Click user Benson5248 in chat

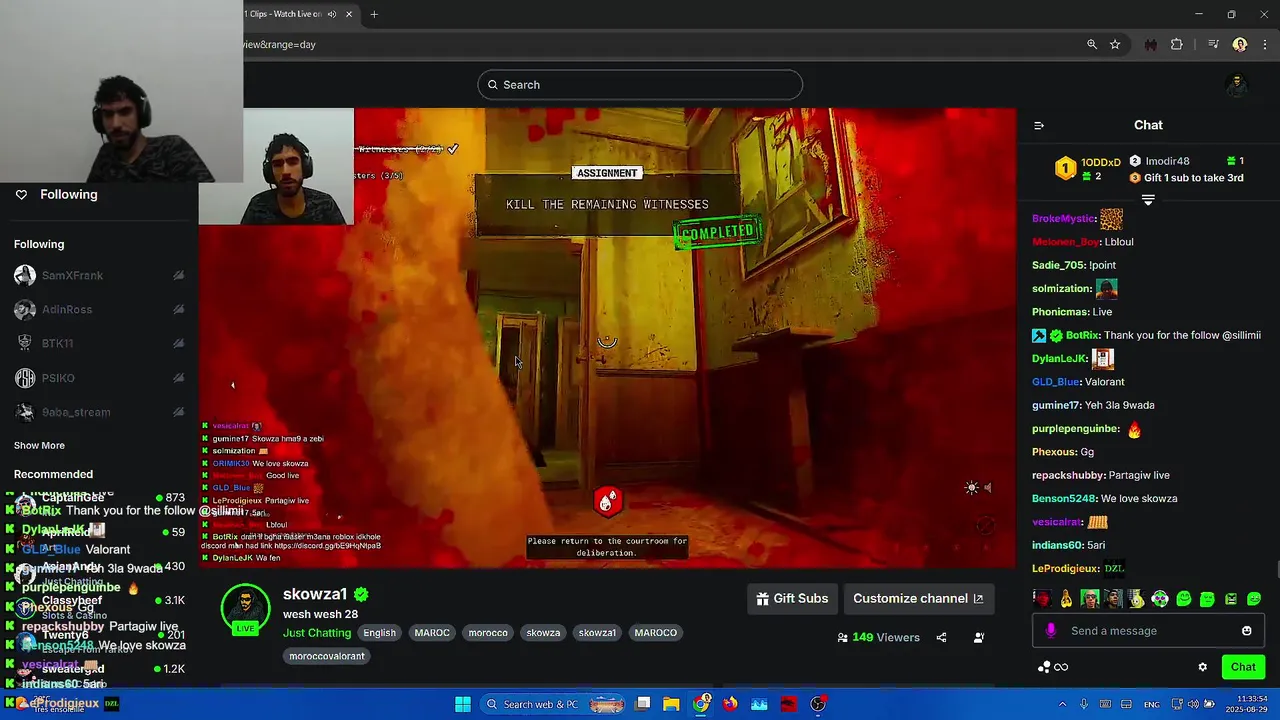tap(1064, 499)
